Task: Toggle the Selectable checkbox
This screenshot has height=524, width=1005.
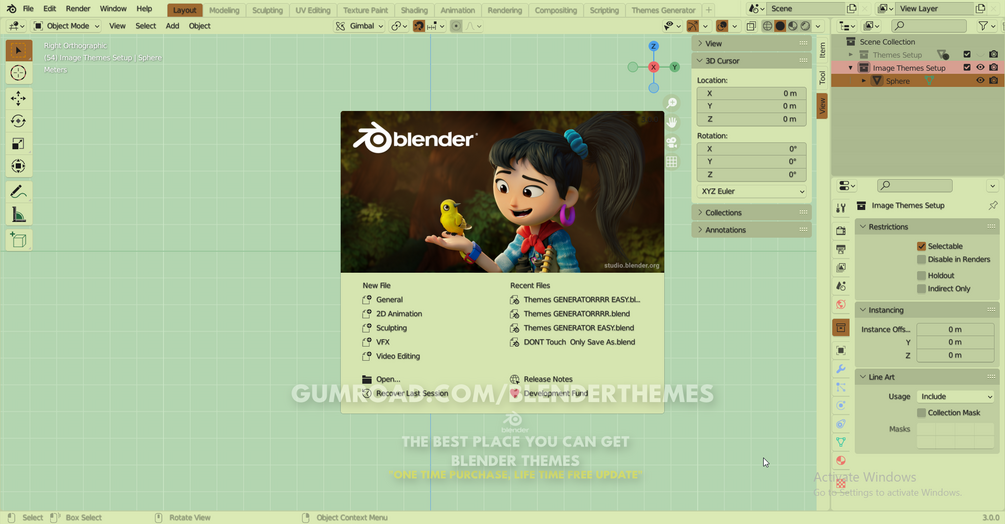Action: 922,246
